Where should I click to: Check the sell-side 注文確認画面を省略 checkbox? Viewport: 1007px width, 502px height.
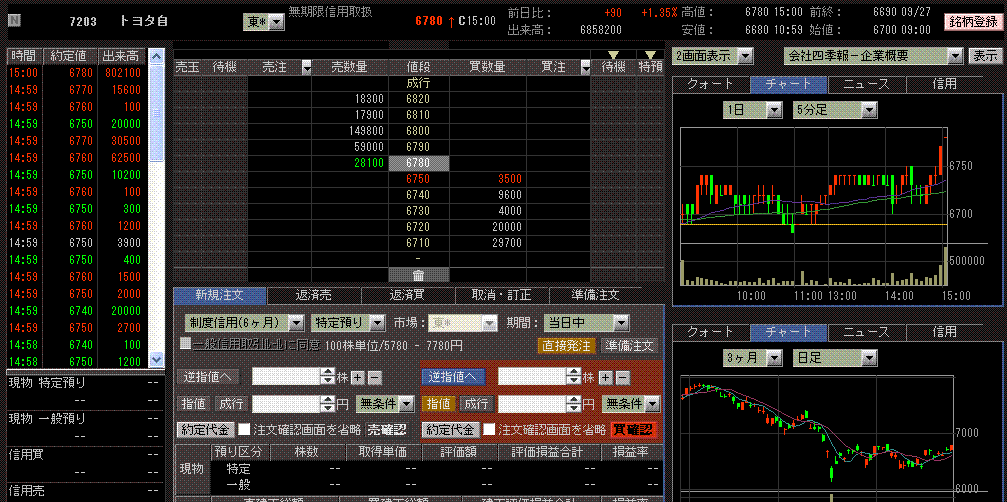click(244, 429)
